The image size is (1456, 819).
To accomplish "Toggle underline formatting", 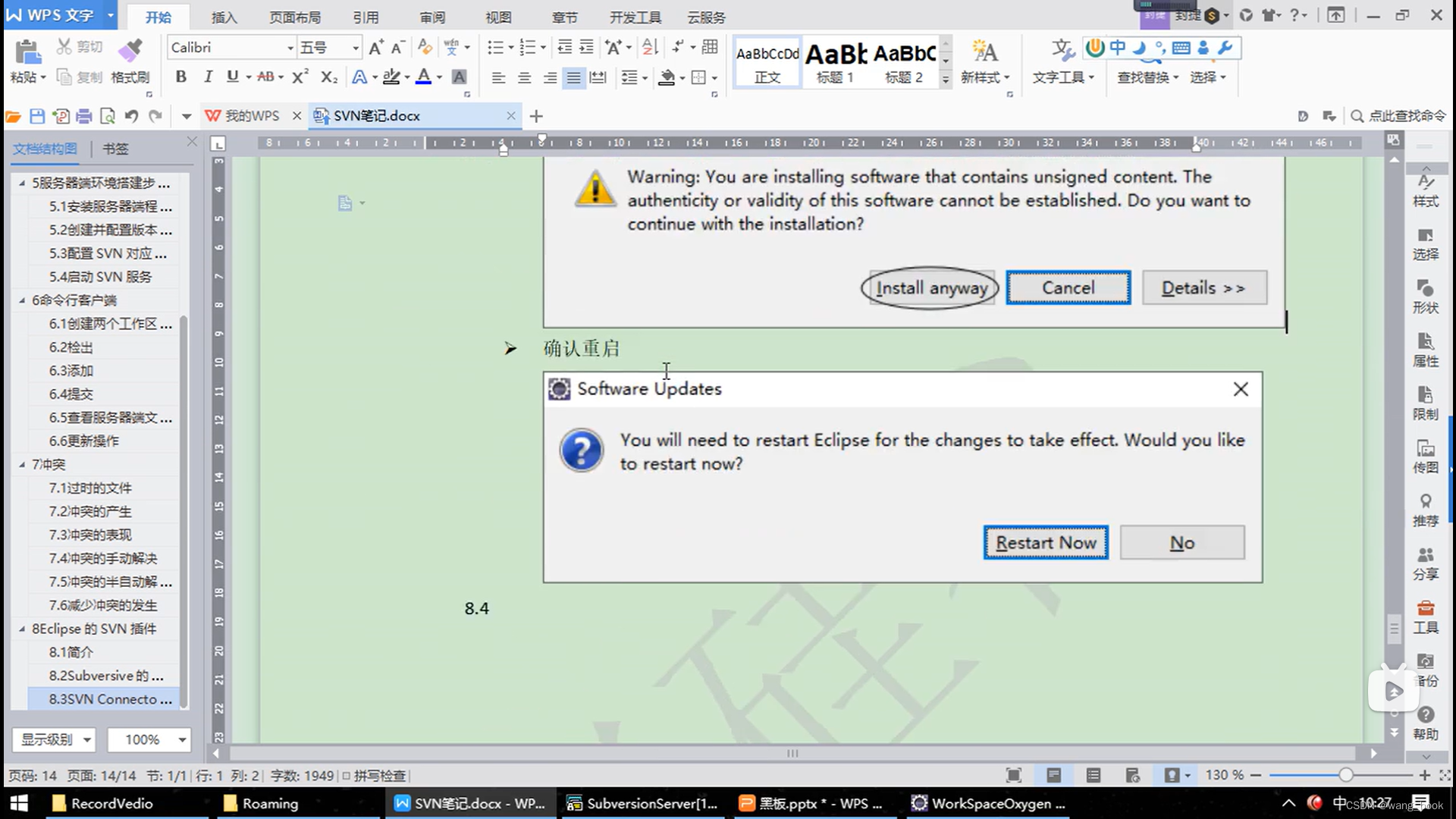I will click(233, 77).
